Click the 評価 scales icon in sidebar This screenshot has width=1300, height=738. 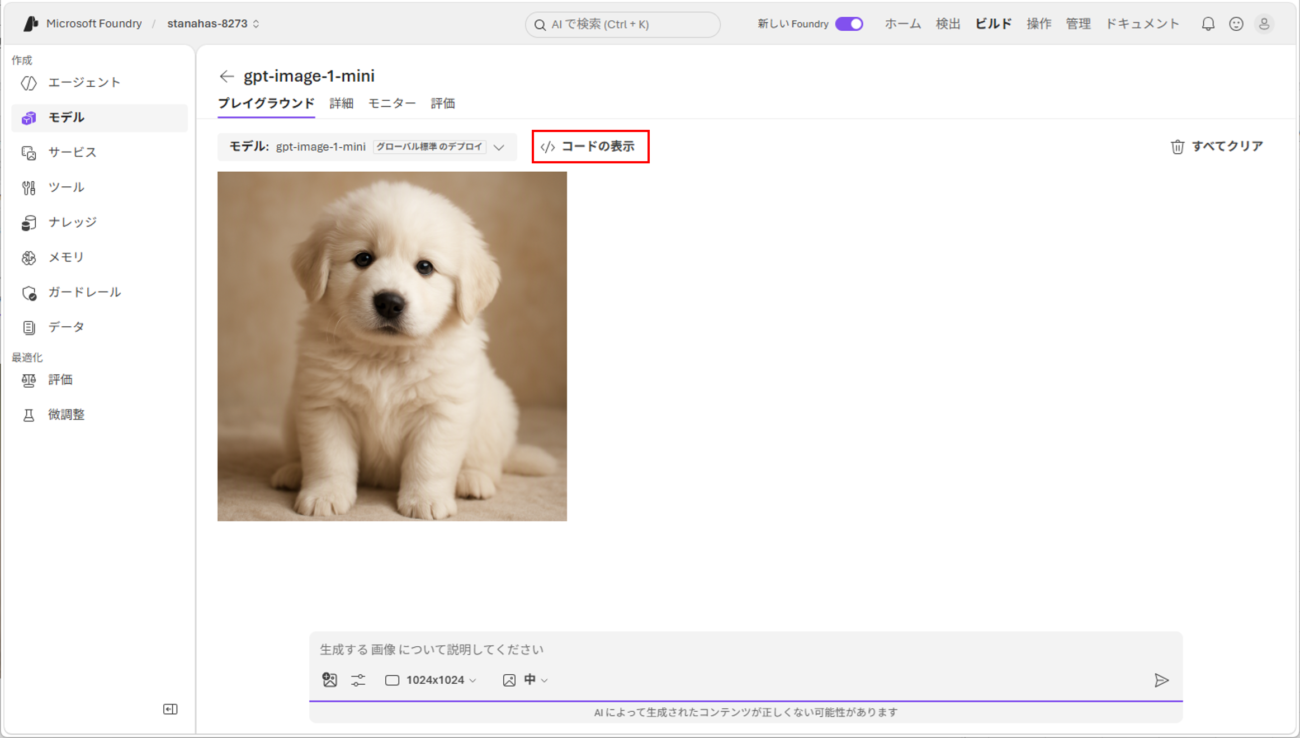click(x=29, y=380)
